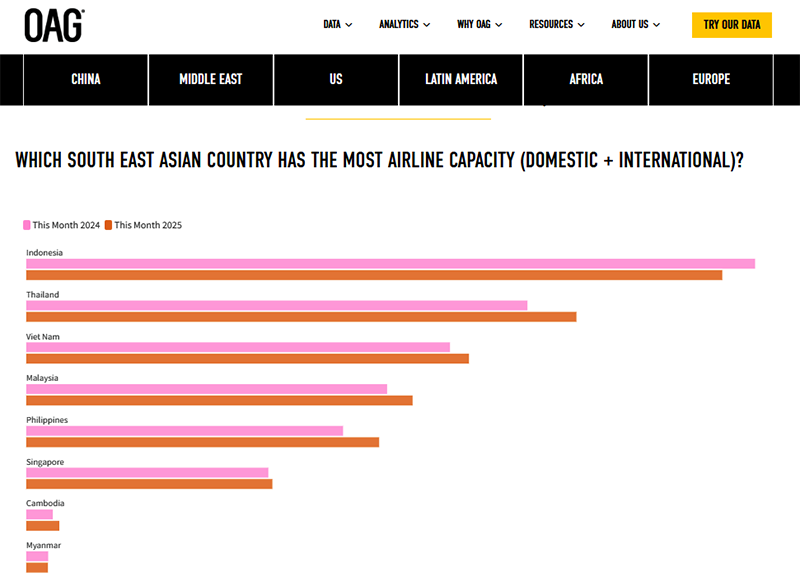Click Thailand's orange 2025 bar

(301, 317)
